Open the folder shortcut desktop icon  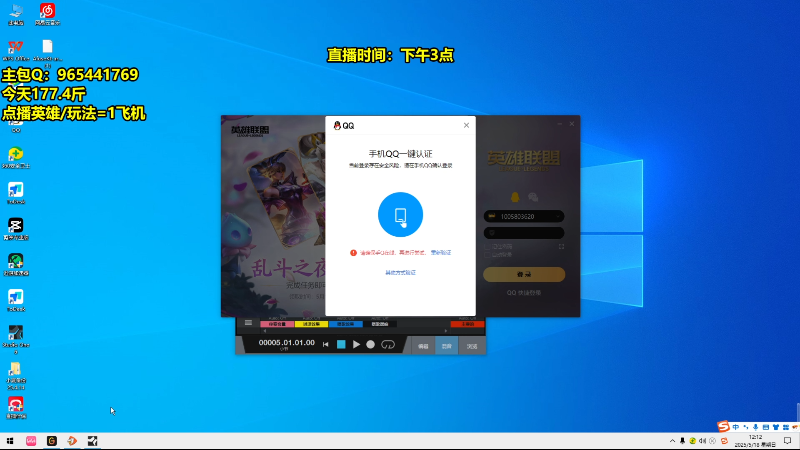[16, 376]
